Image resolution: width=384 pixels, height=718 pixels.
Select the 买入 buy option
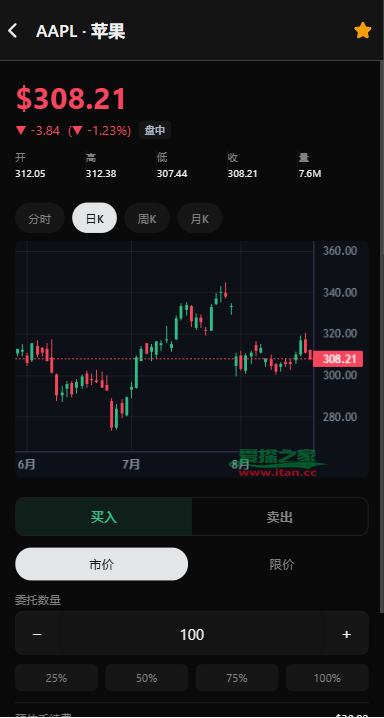[104, 517]
